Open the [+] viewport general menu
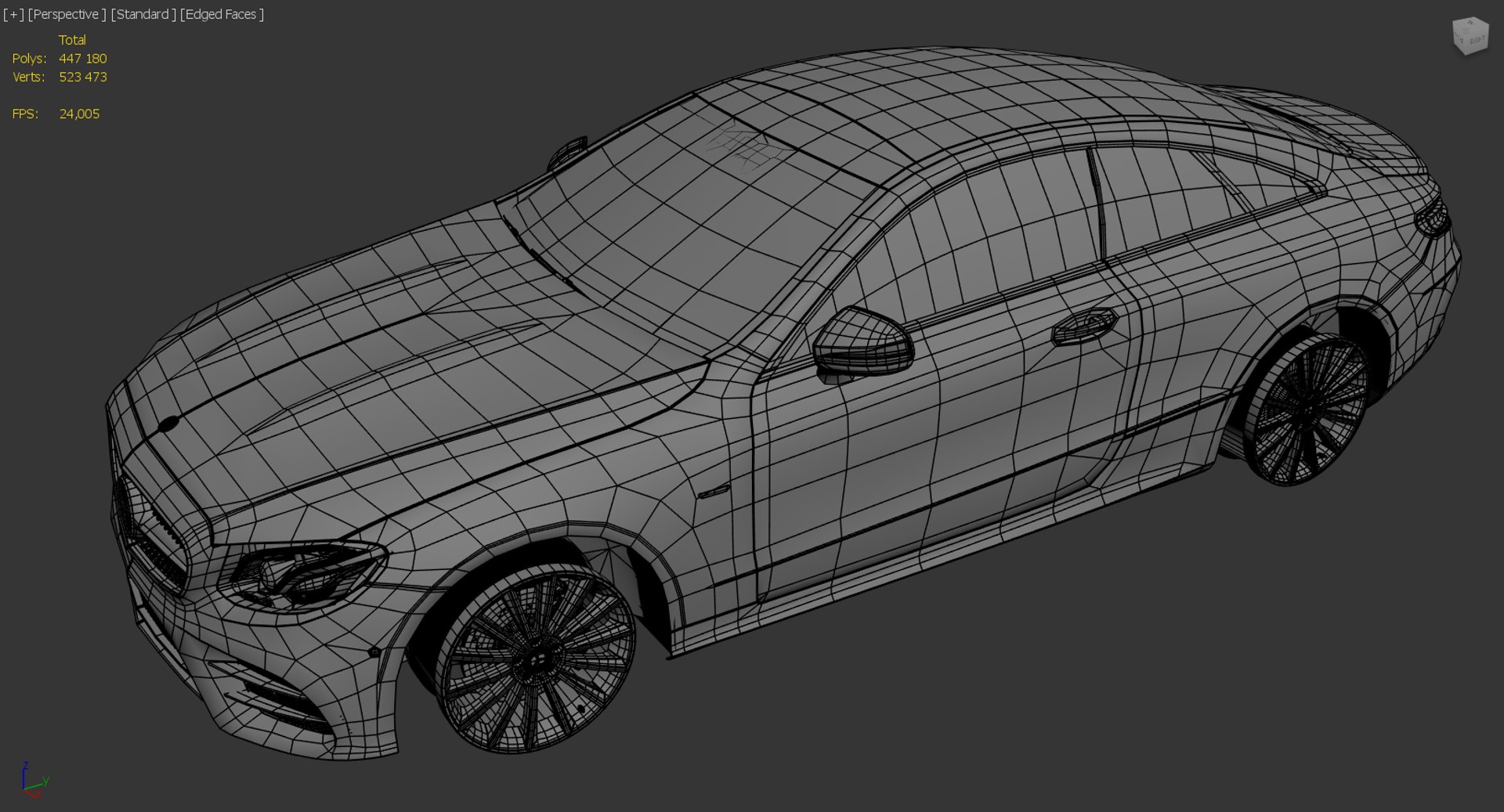The height and width of the screenshot is (812, 1504). click(13, 14)
